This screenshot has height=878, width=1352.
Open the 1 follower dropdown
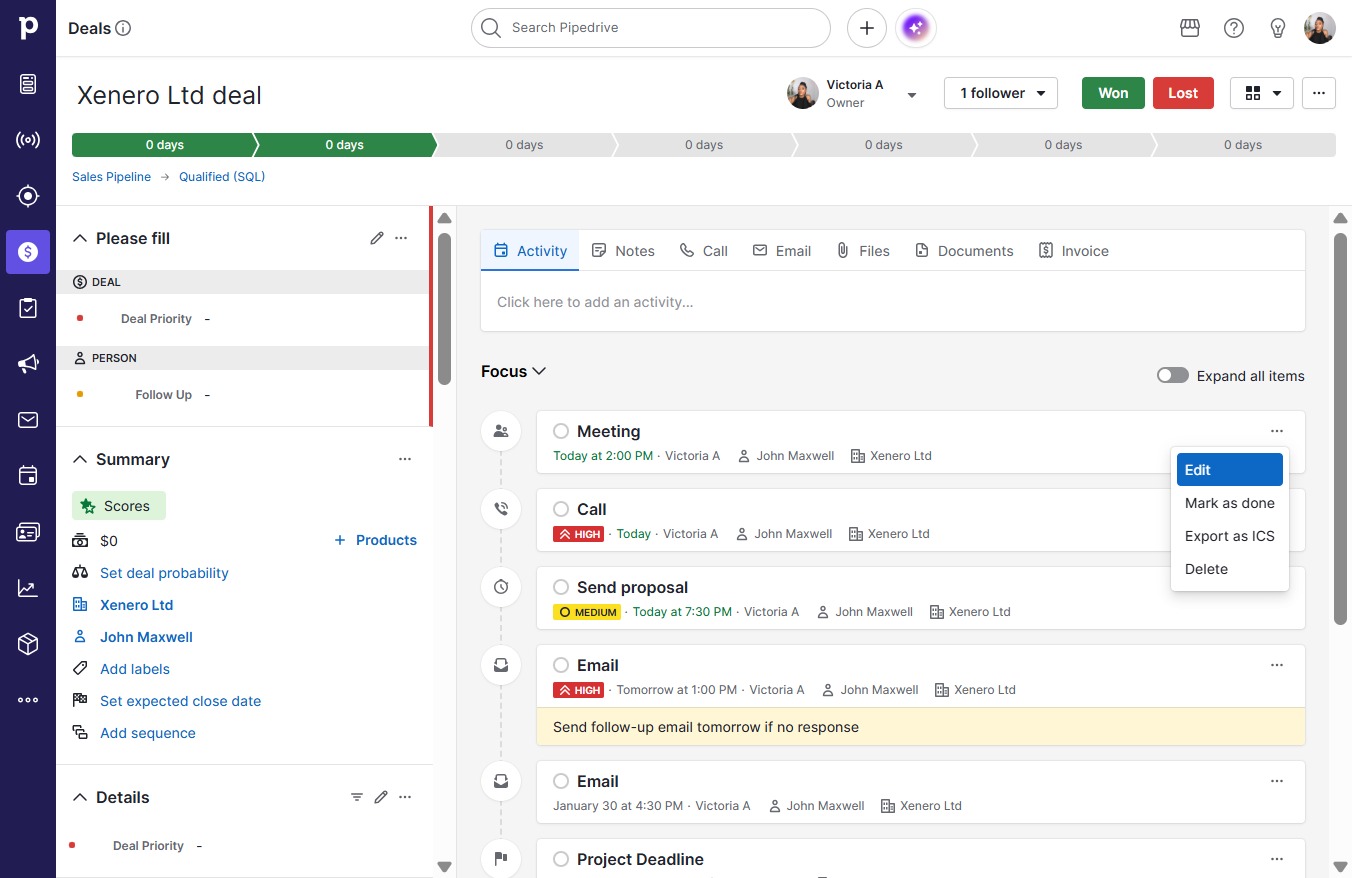[x=1001, y=93]
